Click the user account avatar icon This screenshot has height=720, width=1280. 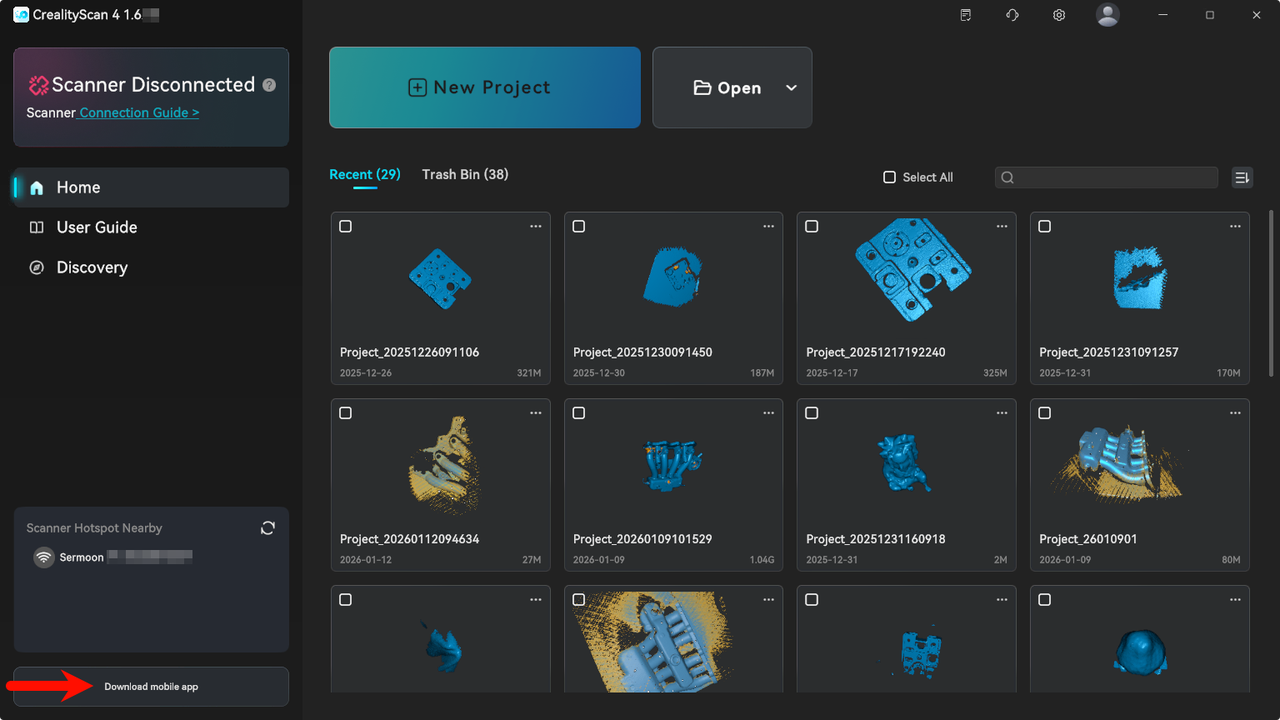[1107, 15]
